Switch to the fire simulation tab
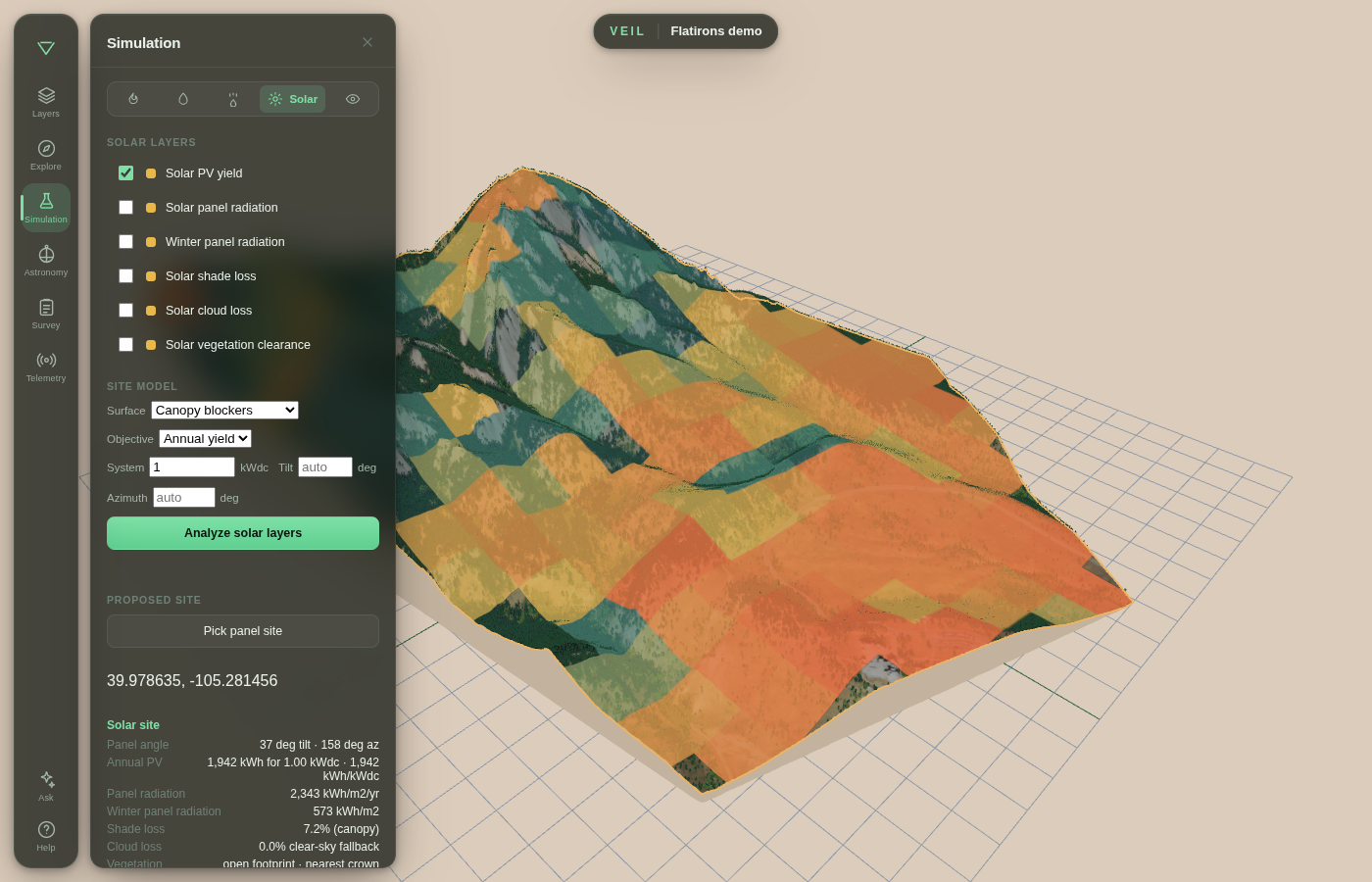Viewport: 1372px width, 882px height. [x=133, y=99]
